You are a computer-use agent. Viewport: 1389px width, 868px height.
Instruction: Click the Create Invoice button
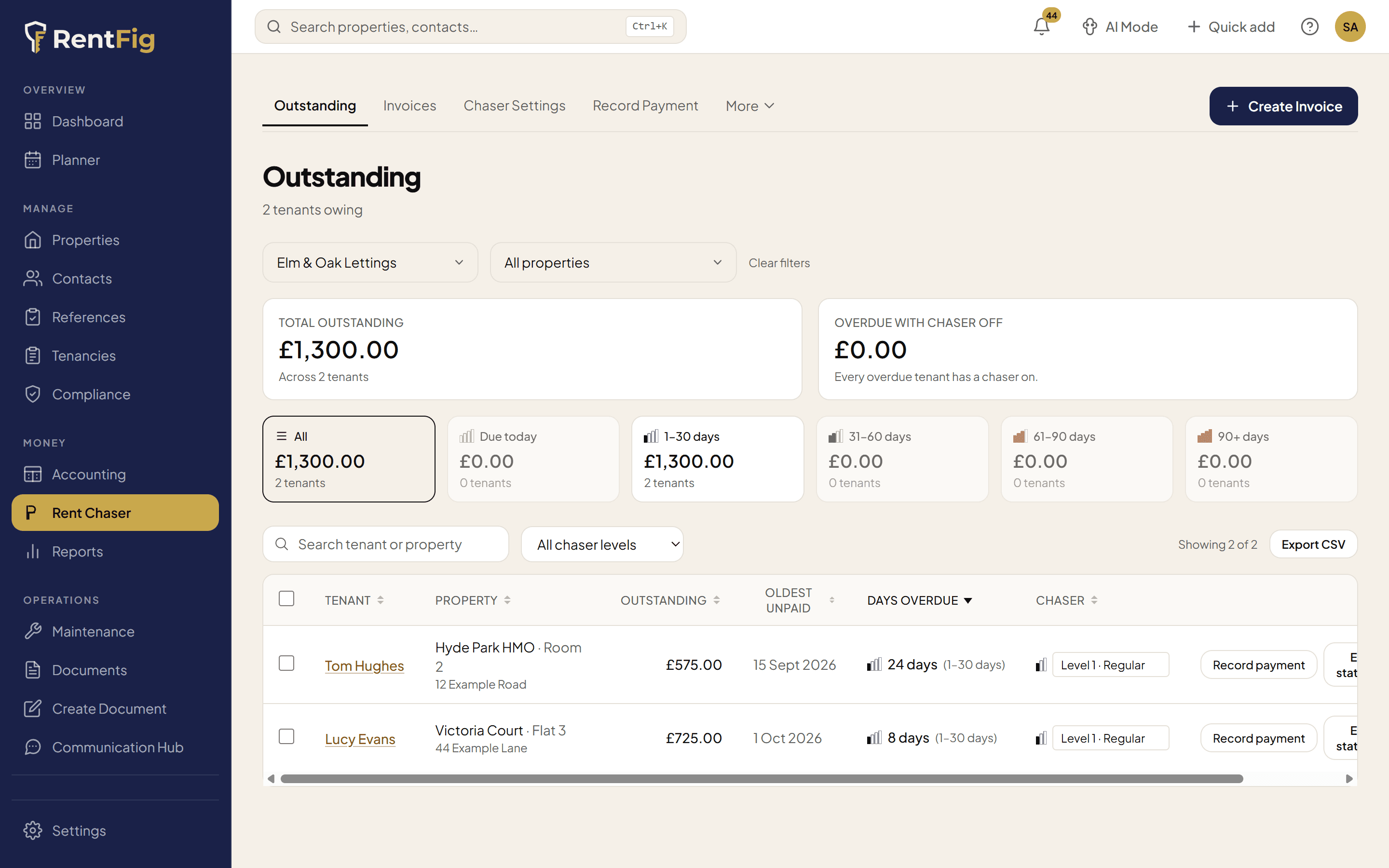[1283, 106]
